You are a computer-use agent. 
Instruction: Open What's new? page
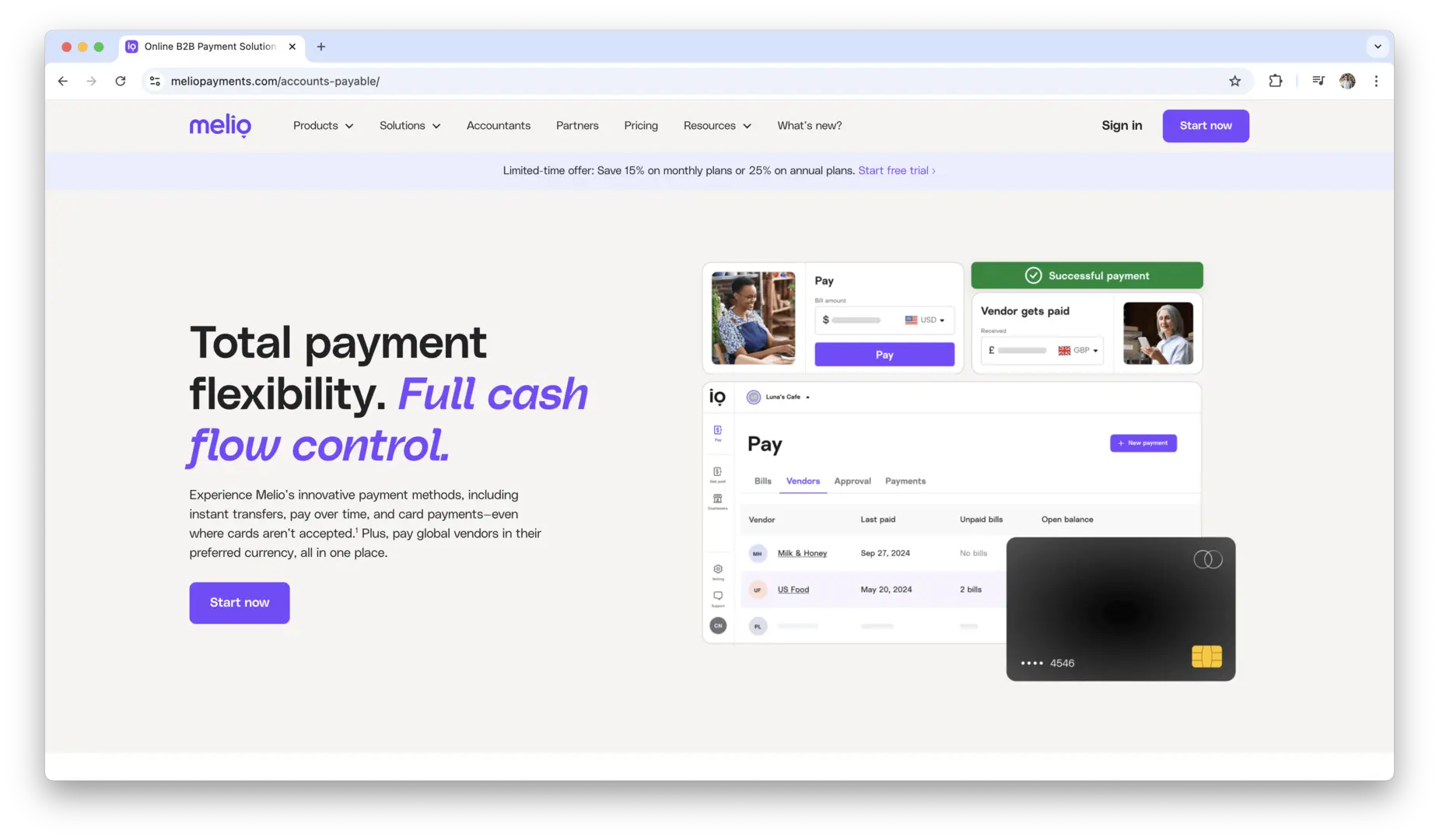coord(810,125)
